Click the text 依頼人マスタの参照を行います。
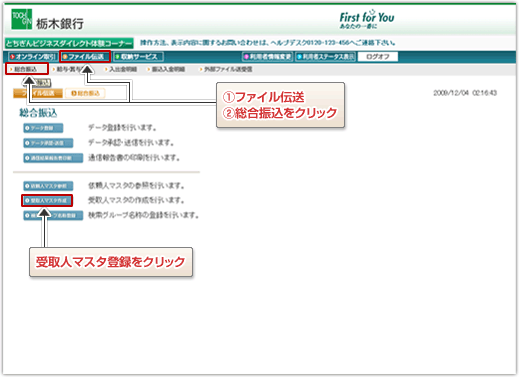Screen dimensions: 520x377 point(136,186)
